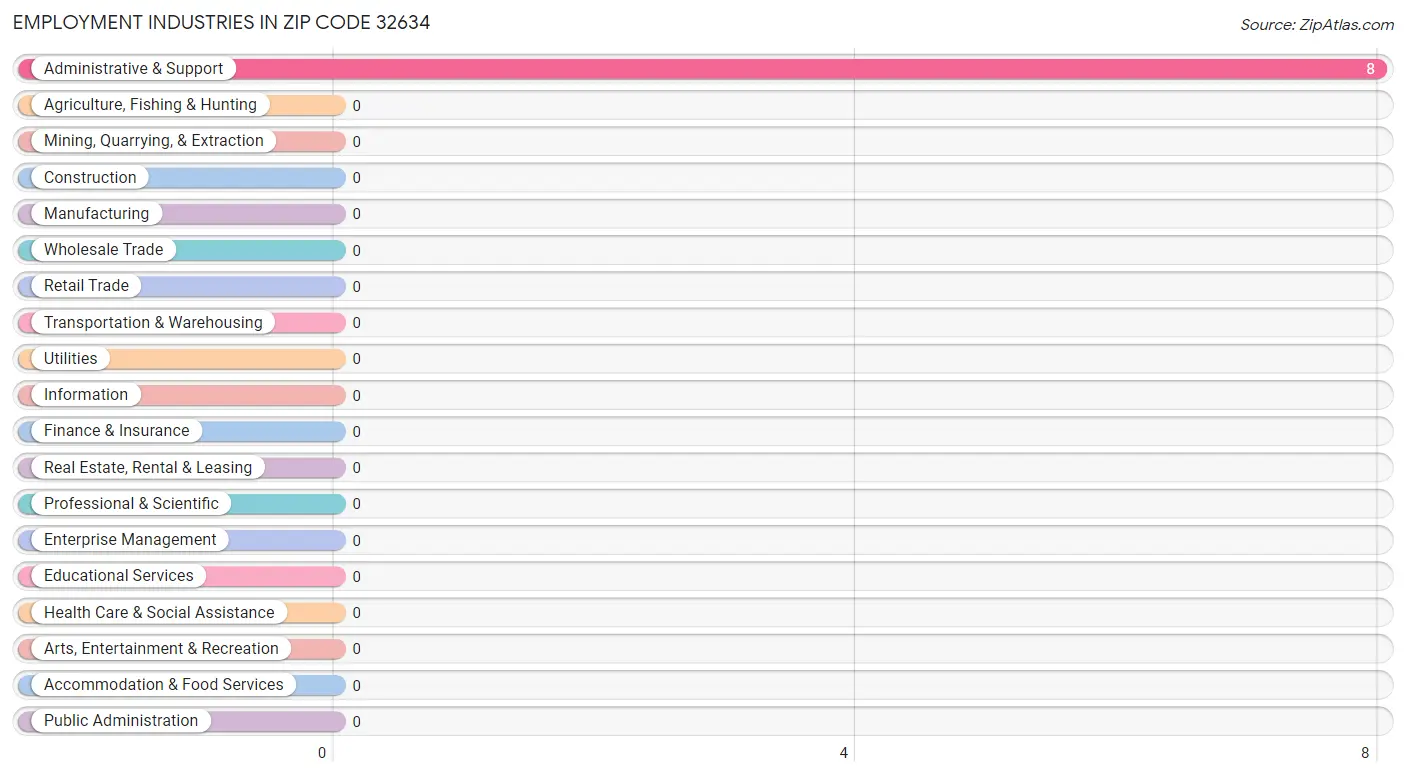Click the Retail Trade label
1406x776 pixels.
(x=86, y=286)
